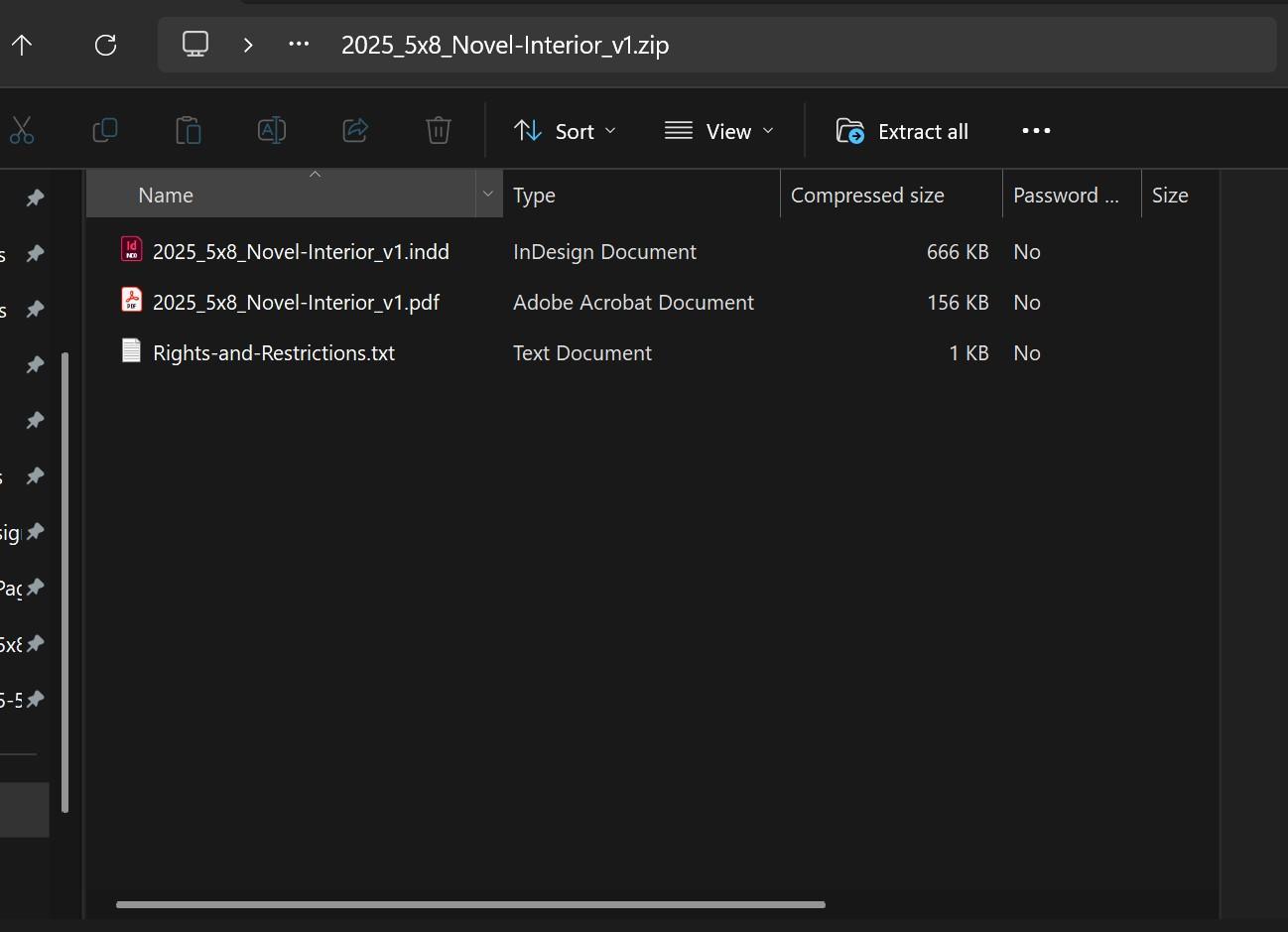The height and width of the screenshot is (932, 1288).
Task: Click the Rename icon in toolbar
Action: tap(272, 131)
